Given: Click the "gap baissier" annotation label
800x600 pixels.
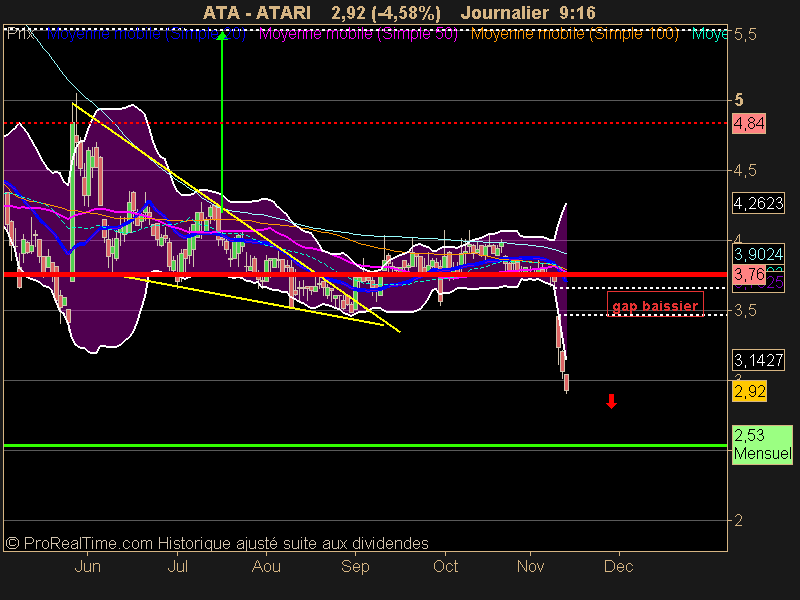Looking at the screenshot, I should pyautogui.click(x=655, y=306).
